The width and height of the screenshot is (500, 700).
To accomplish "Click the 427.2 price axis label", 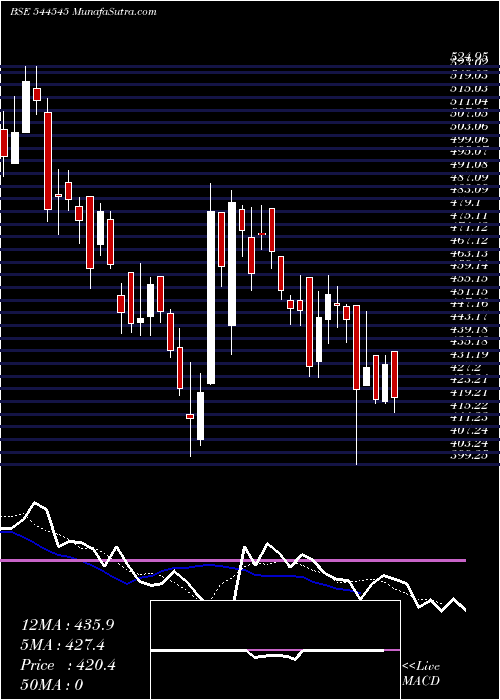I will [465, 367].
